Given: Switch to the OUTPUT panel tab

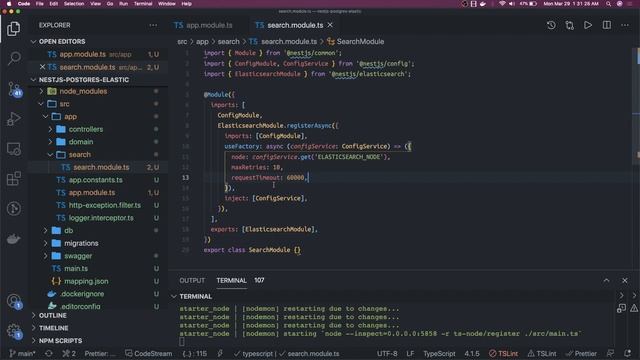Looking at the screenshot, I should point(192,280).
